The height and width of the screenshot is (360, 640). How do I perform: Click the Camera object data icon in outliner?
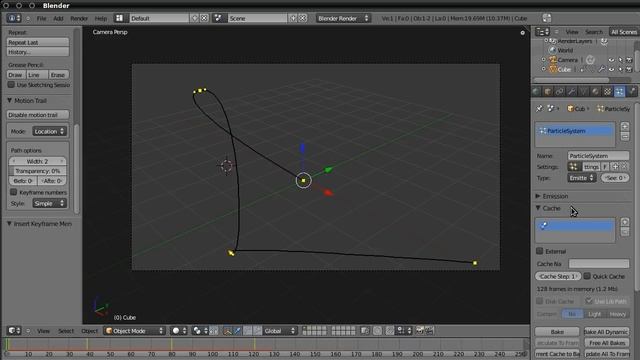pos(590,60)
